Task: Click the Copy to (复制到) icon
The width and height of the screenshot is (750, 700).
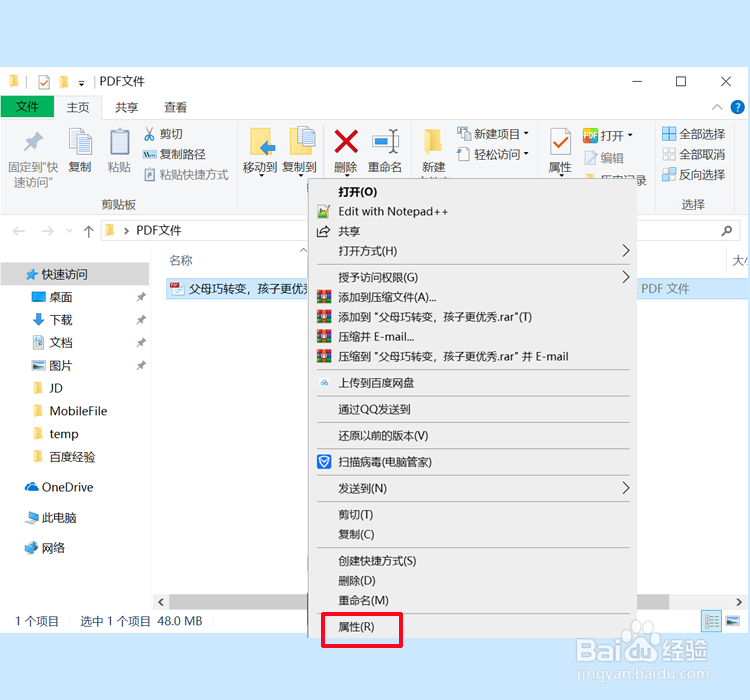Action: (301, 141)
